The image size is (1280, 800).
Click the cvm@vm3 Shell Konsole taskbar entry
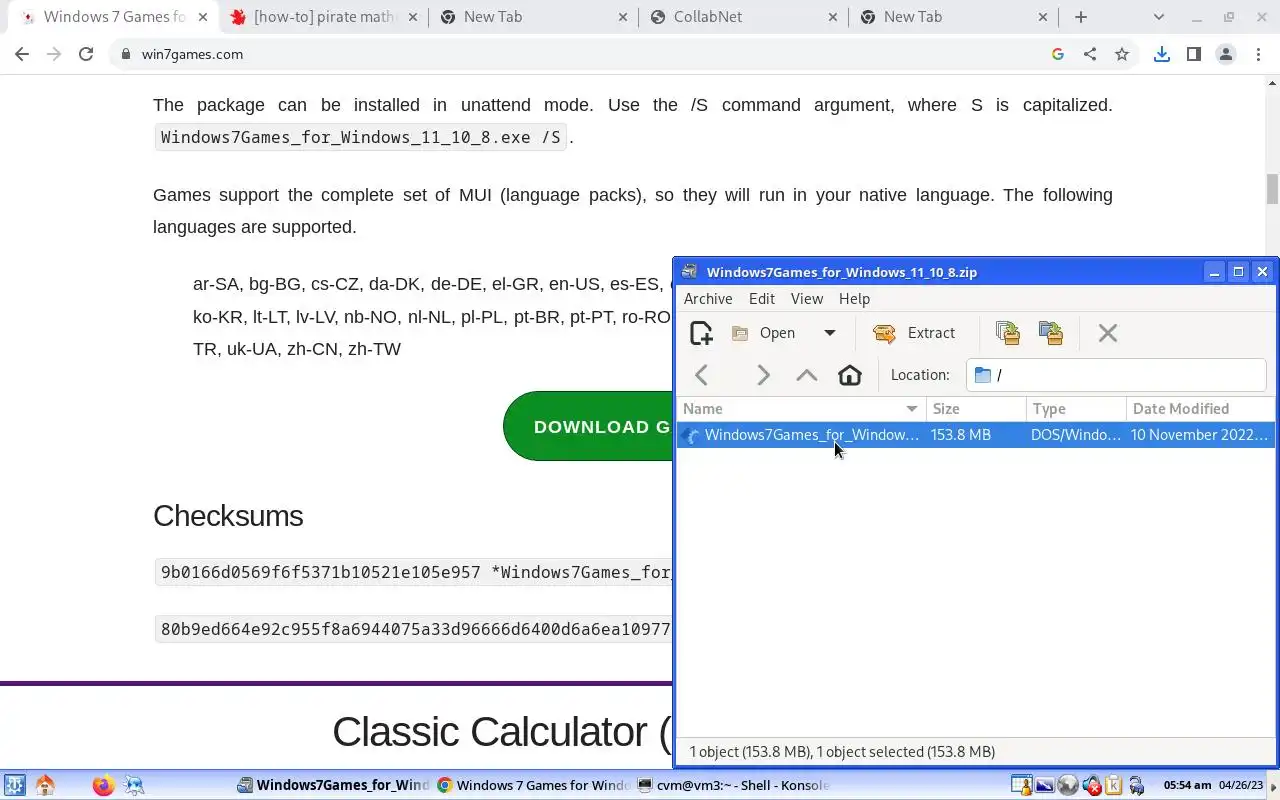click(x=733, y=786)
